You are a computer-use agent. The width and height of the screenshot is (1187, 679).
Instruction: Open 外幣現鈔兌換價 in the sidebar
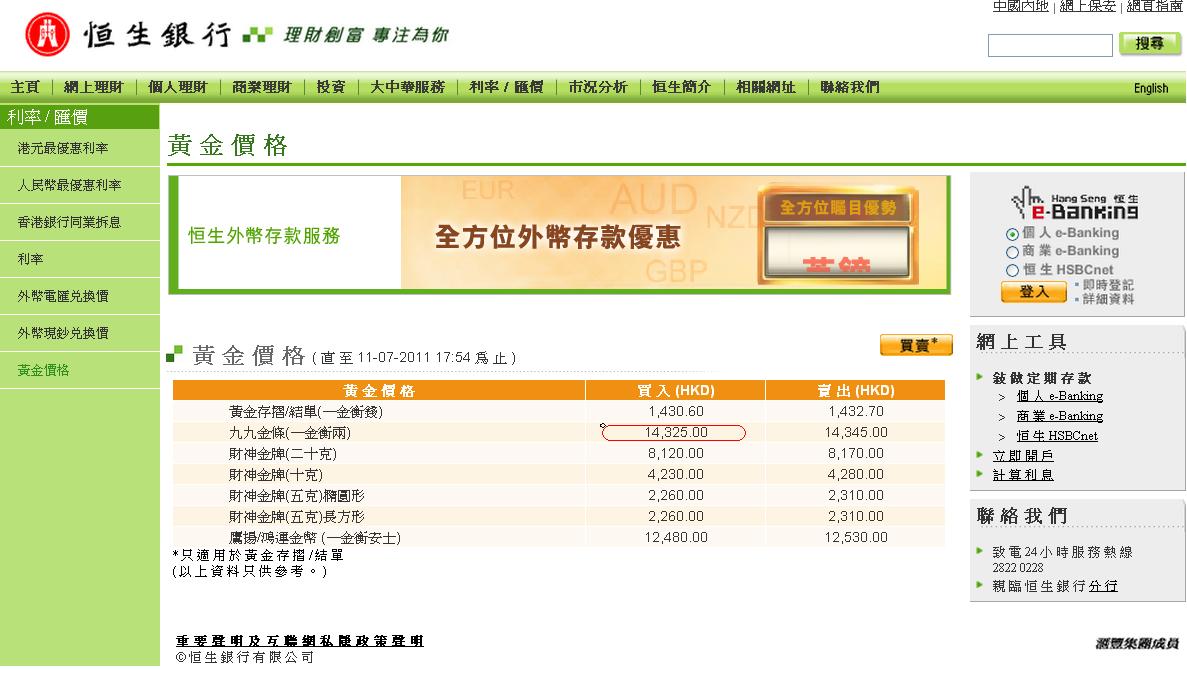[x=63, y=333]
